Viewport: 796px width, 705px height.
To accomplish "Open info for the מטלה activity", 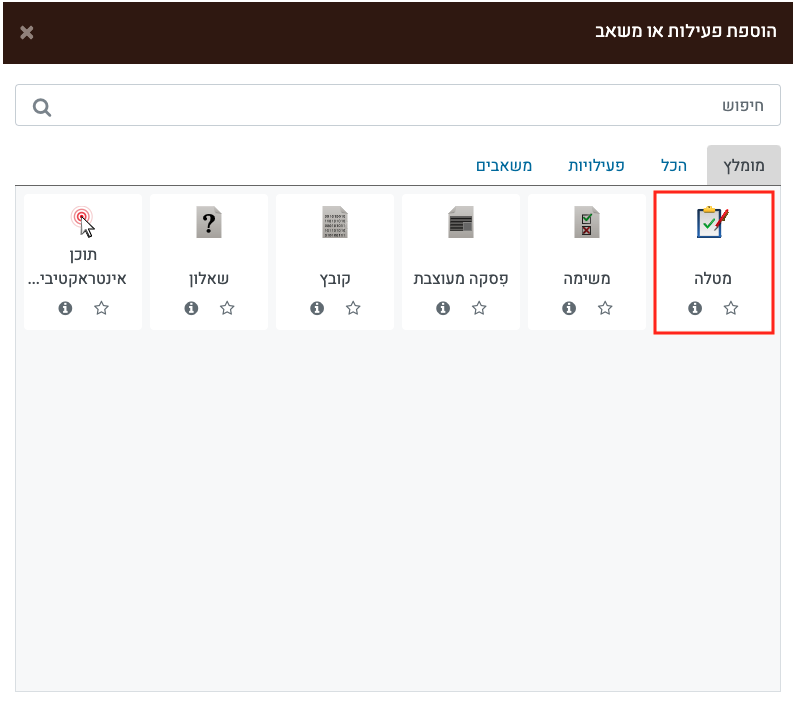I will 695,309.
